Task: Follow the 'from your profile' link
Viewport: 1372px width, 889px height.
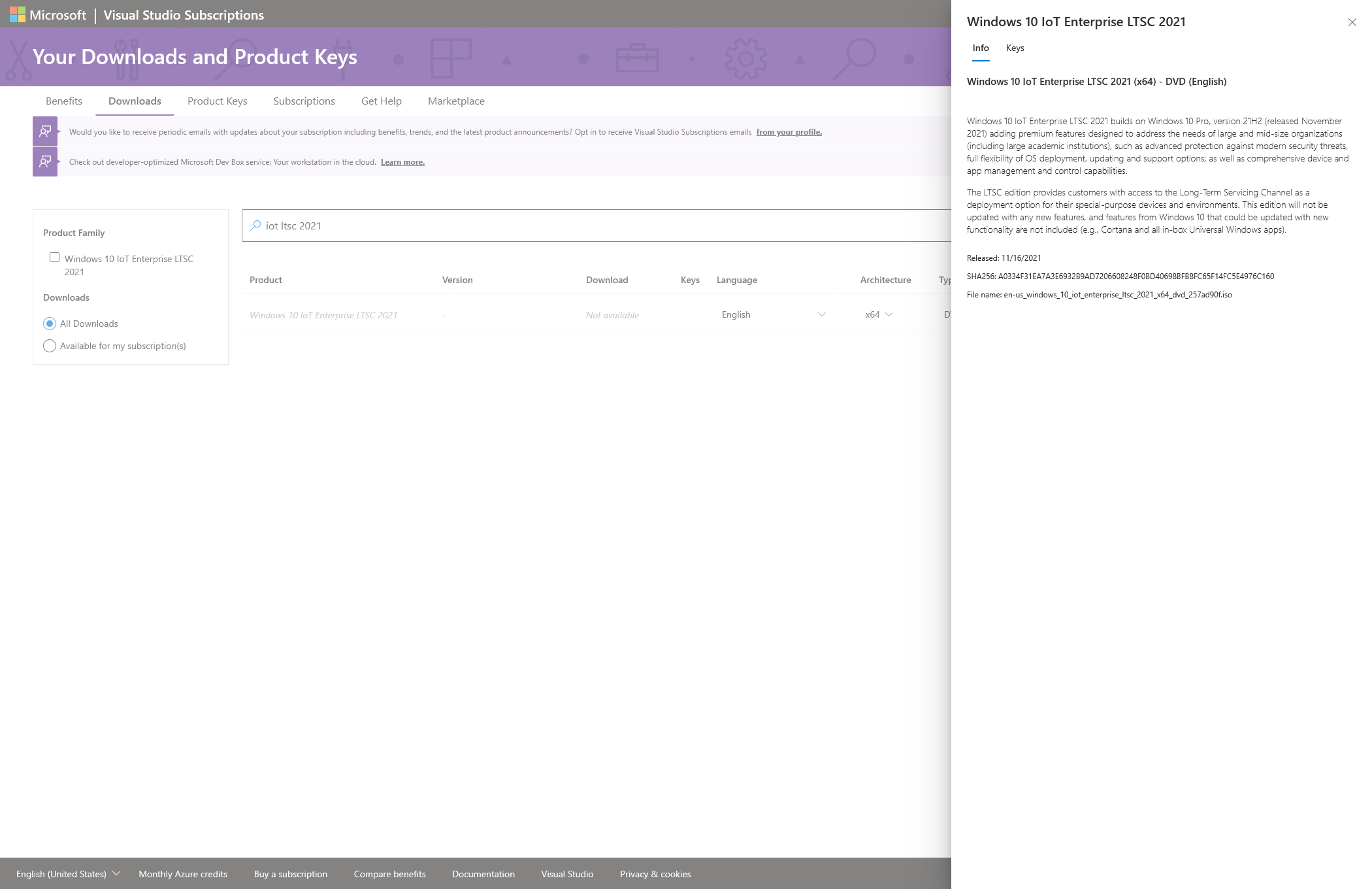Action: coord(789,132)
